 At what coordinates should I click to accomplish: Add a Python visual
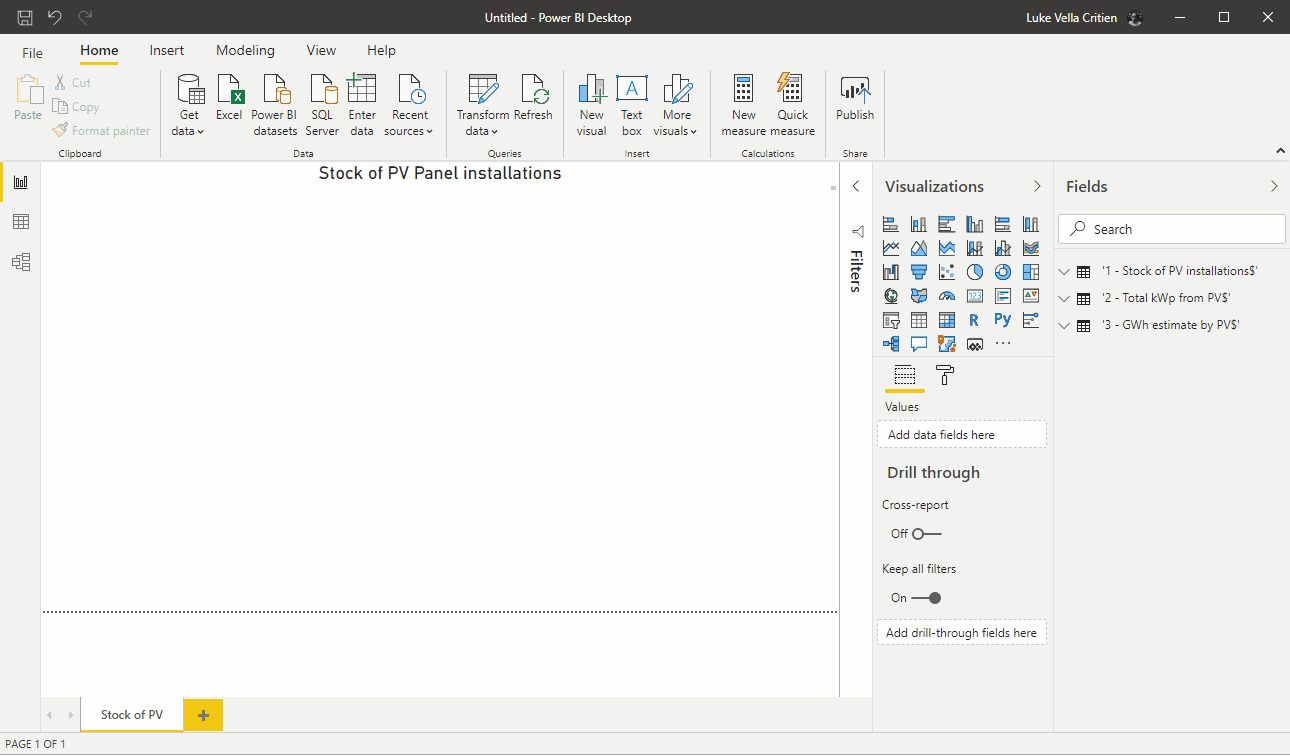(1003, 320)
